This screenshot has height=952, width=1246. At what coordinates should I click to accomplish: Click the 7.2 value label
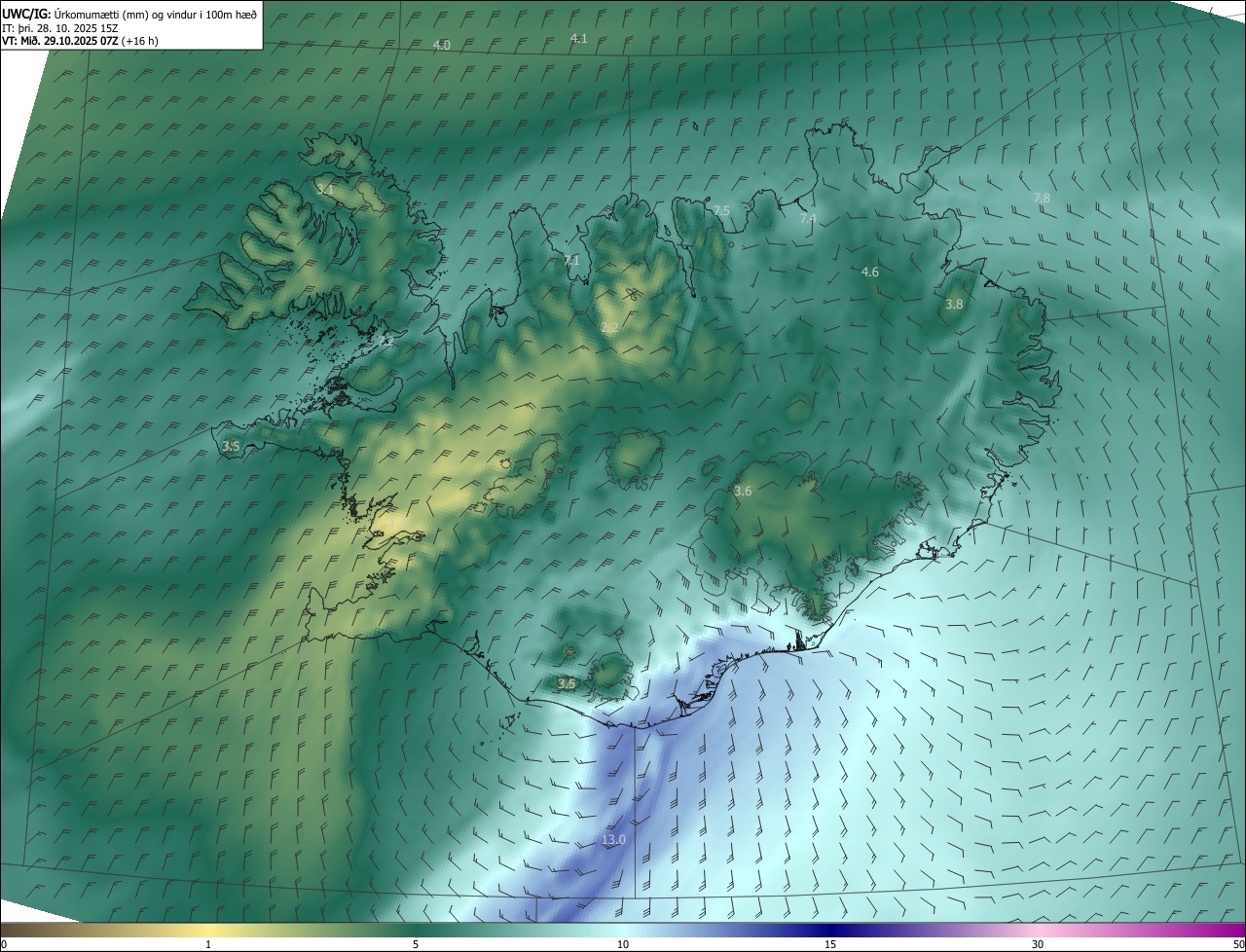point(385,341)
